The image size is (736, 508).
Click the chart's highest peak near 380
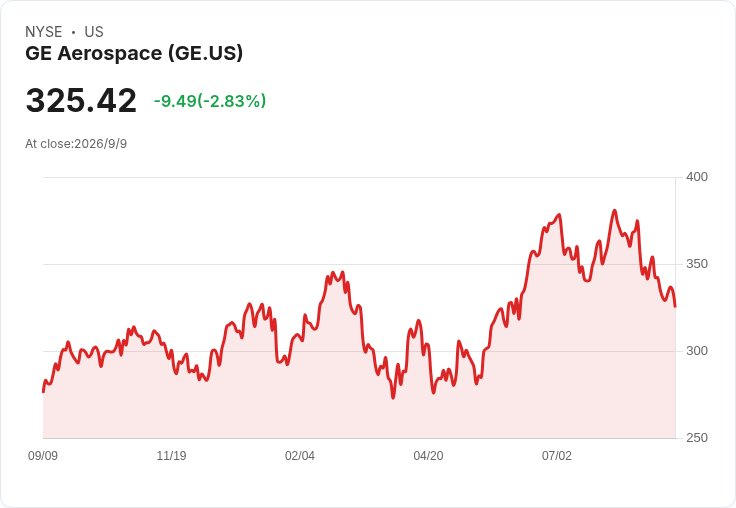[x=614, y=211]
